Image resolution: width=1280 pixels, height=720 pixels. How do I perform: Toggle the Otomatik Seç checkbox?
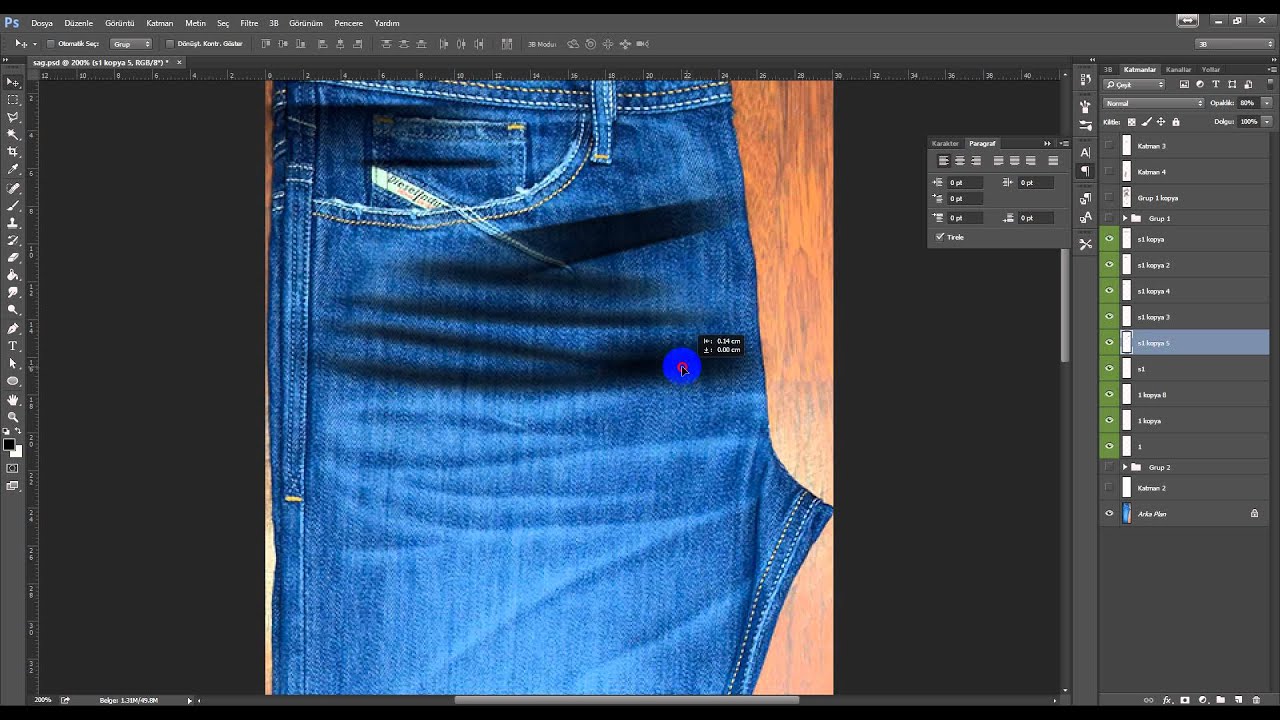click(x=51, y=44)
